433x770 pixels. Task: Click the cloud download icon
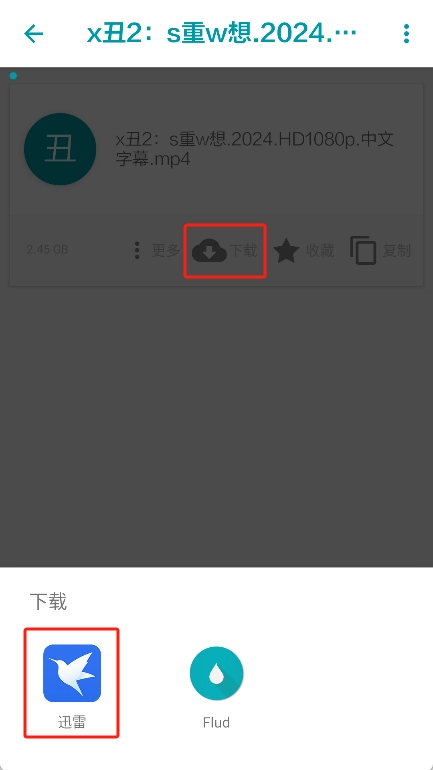(209, 251)
